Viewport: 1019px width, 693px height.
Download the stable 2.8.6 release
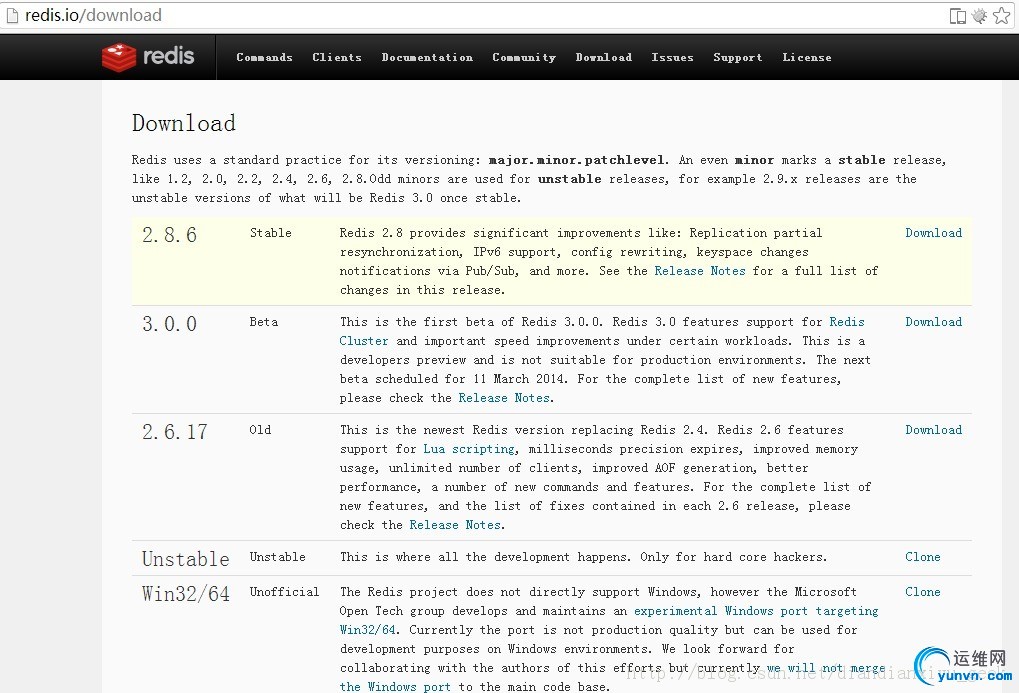coord(933,233)
